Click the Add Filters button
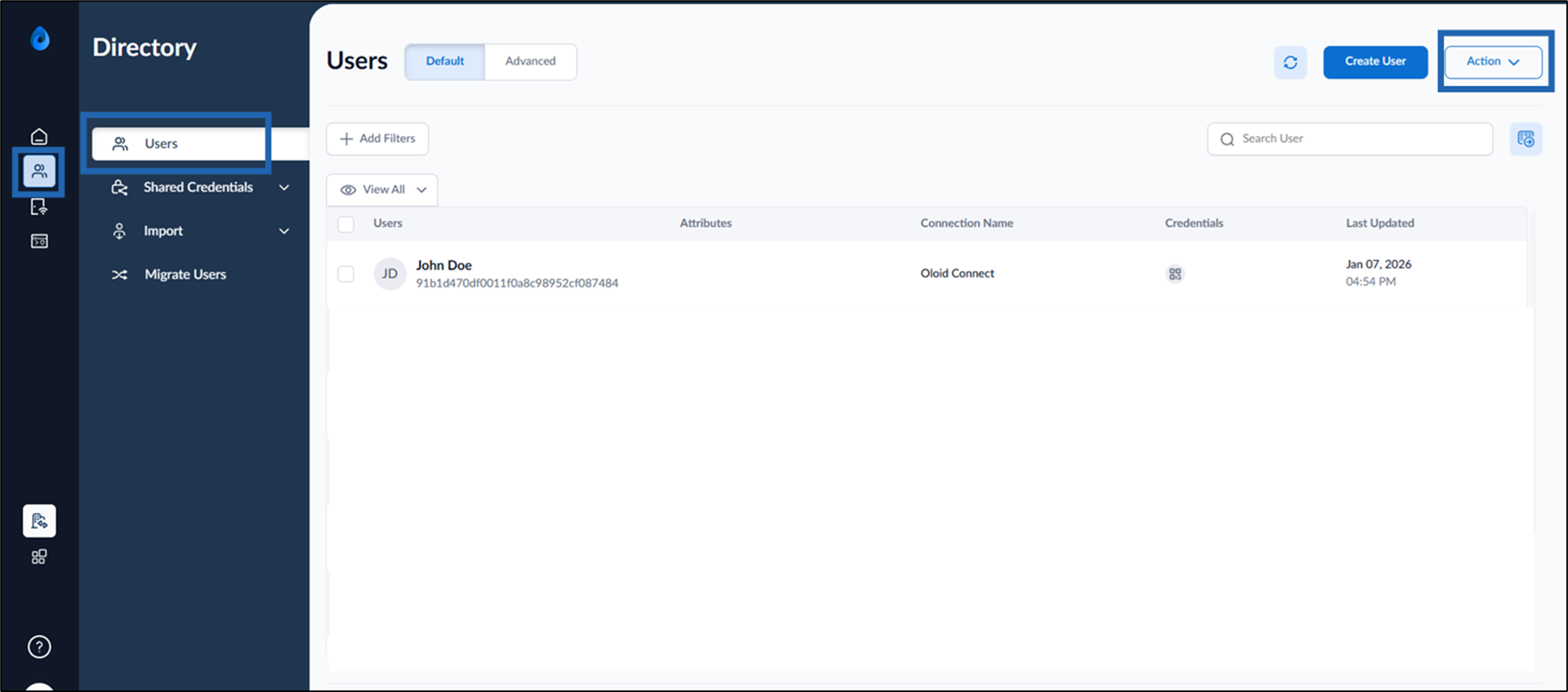The image size is (1568, 692). click(x=377, y=139)
